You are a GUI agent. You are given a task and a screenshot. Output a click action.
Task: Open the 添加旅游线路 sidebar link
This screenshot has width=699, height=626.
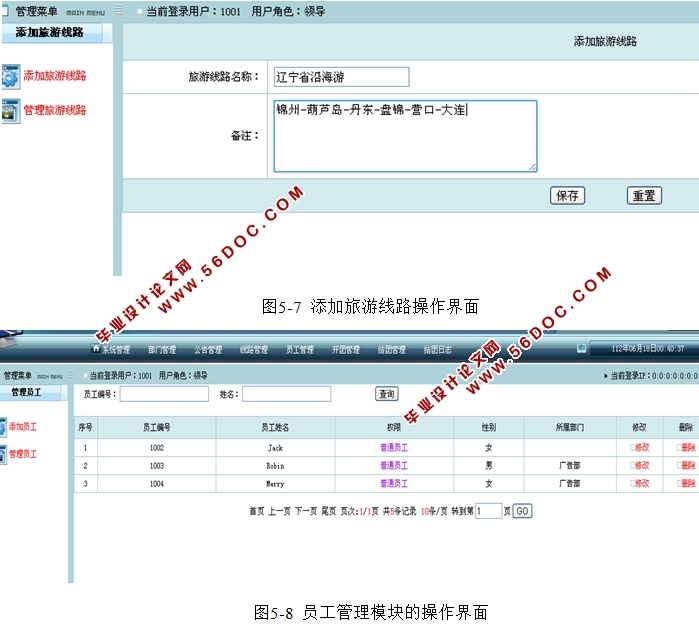(x=55, y=76)
